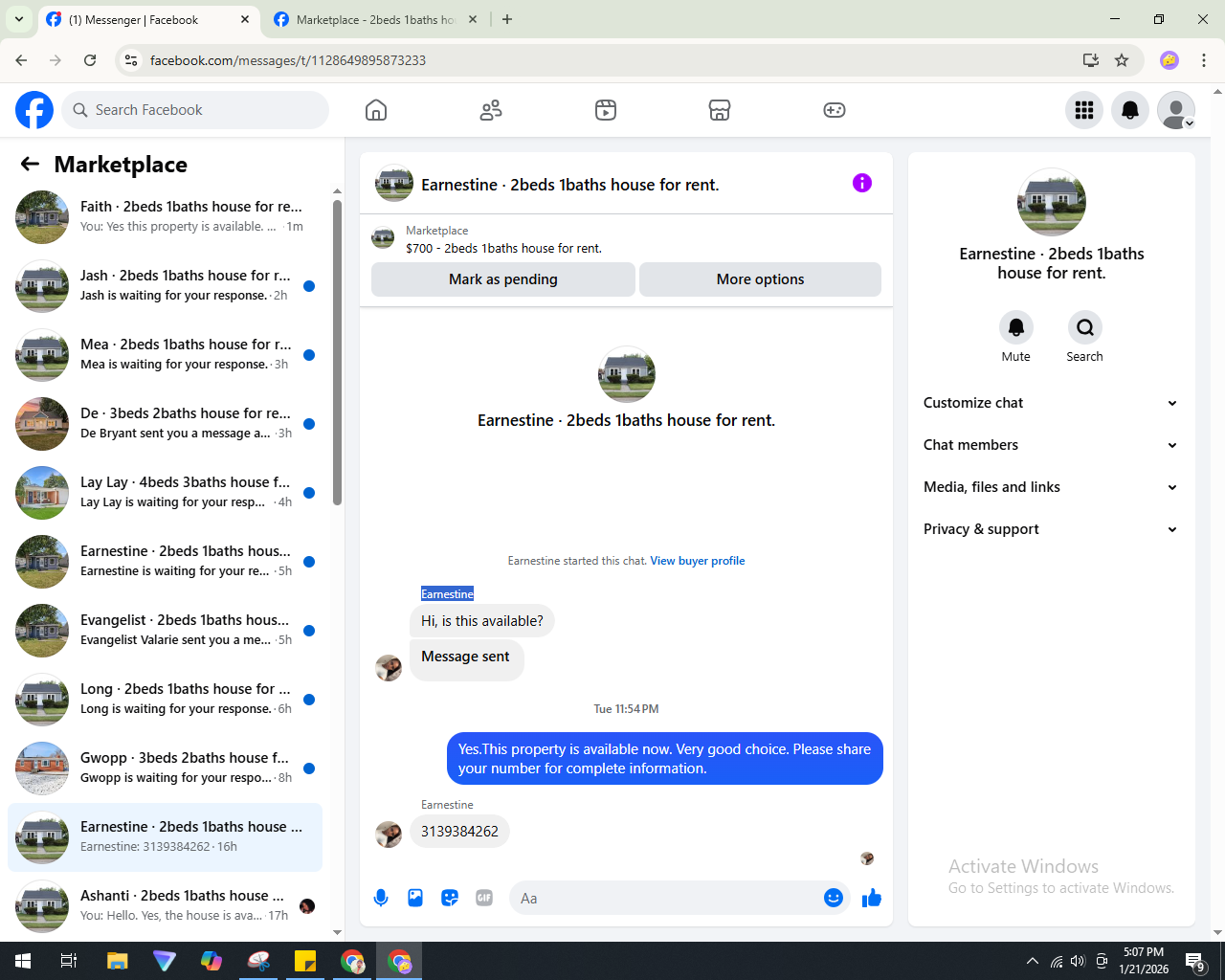Open the Marketplace storefront icon
Screen dimensions: 1225x980
720,110
